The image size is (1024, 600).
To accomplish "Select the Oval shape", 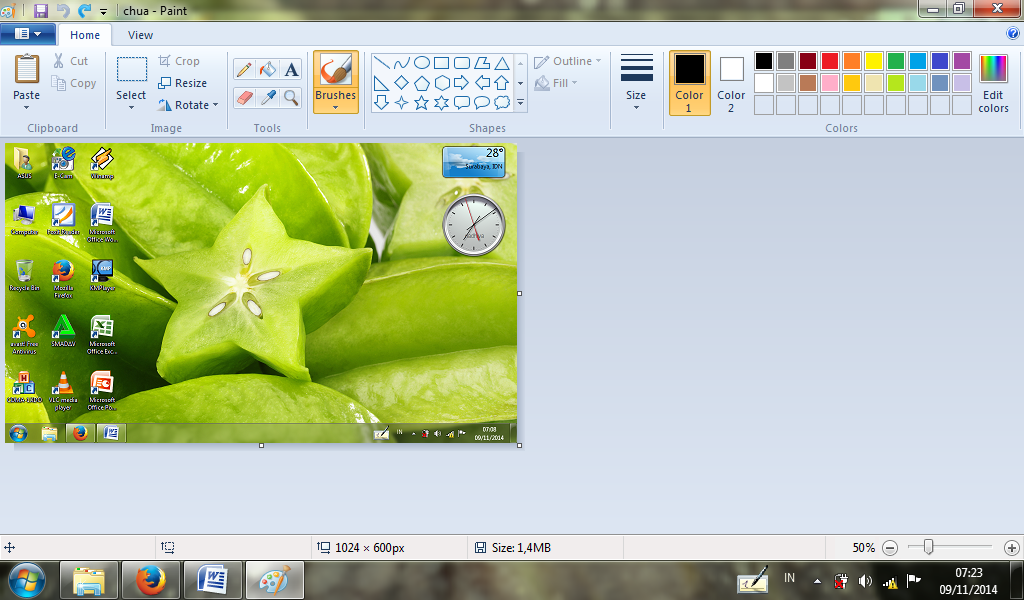I will pyautogui.click(x=421, y=63).
